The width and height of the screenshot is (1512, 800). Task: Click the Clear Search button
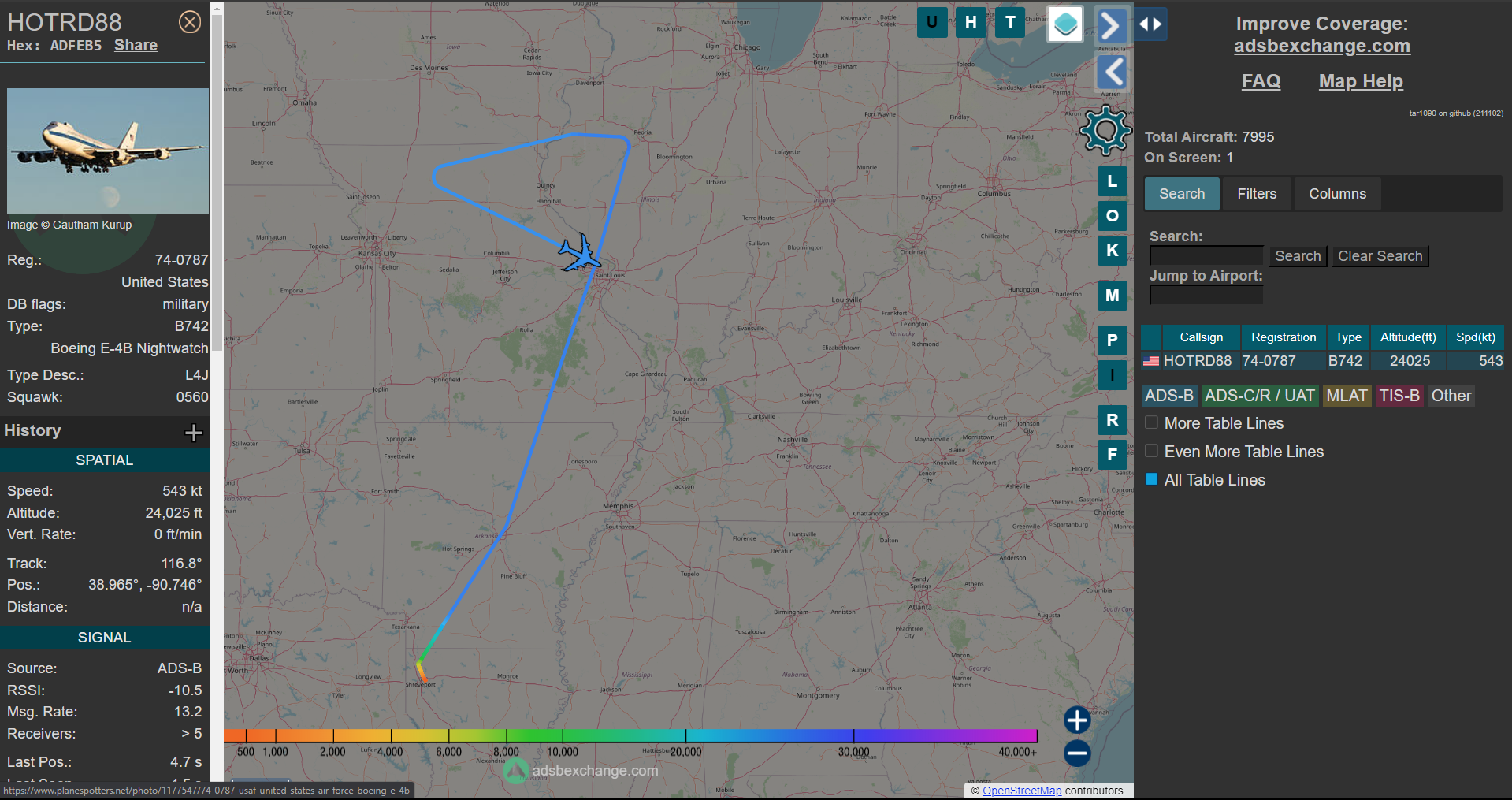pyautogui.click(x=1380, y=256)
